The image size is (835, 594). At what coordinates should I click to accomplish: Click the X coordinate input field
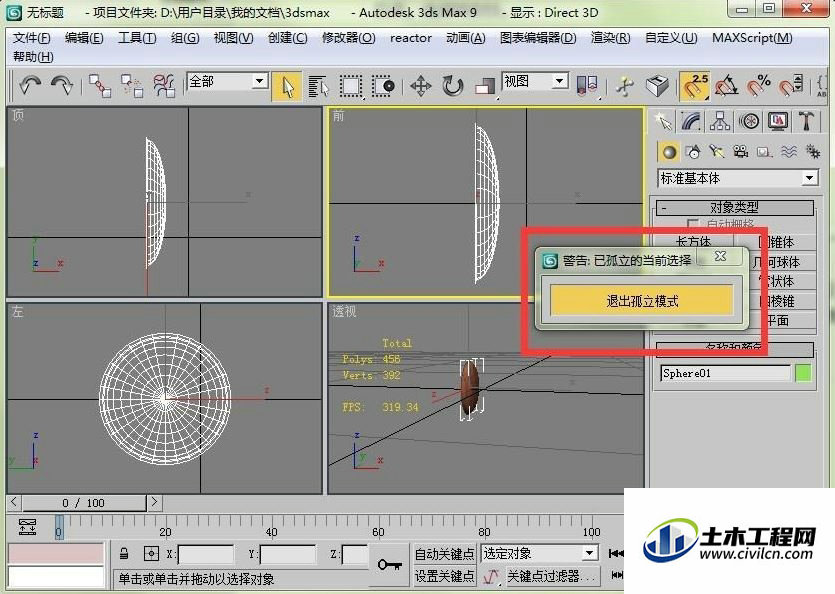(206, 554)
